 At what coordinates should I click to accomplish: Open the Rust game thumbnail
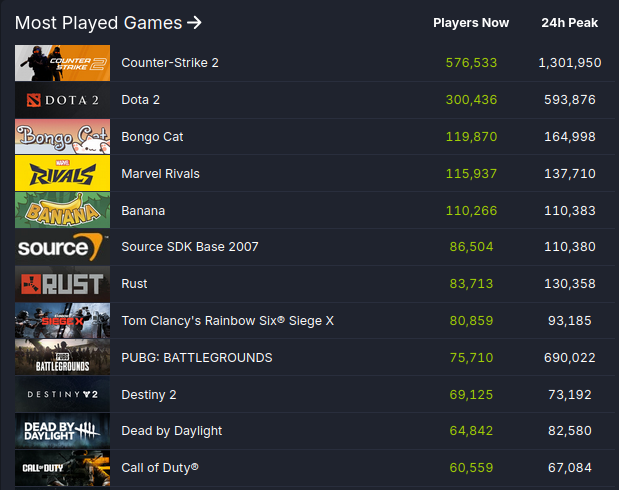62,284
